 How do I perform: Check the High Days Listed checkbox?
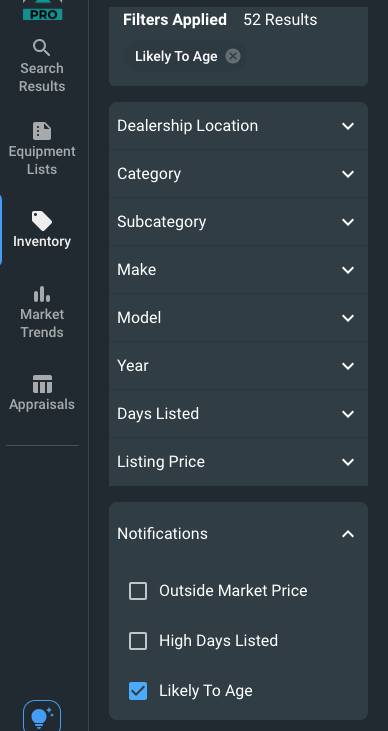[138, 641]
